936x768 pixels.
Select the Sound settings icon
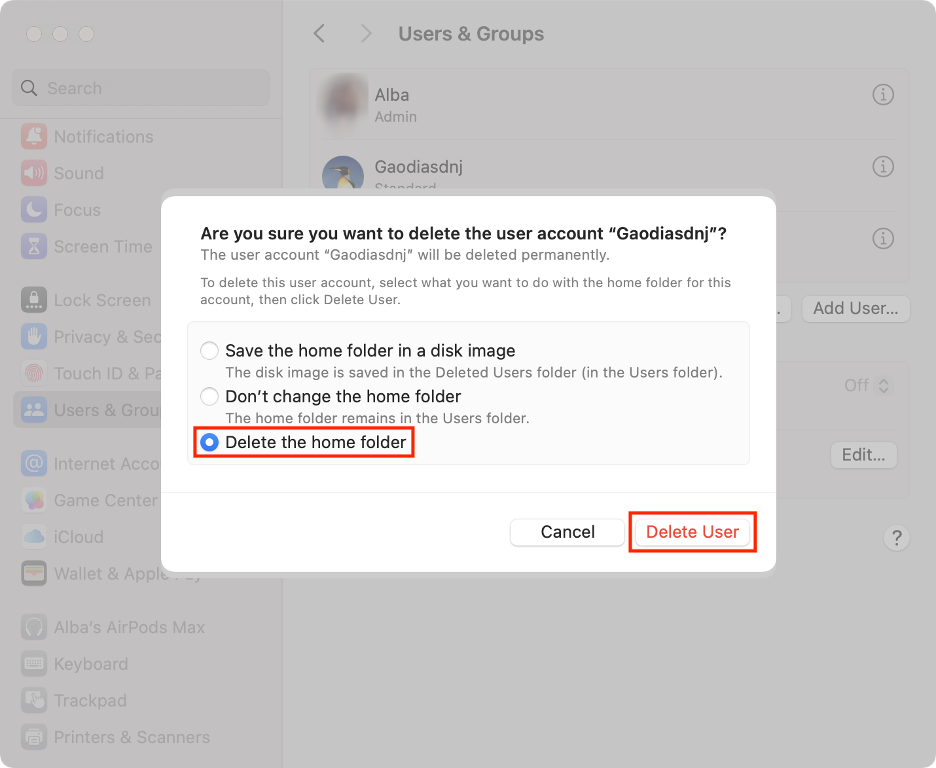tap(80, 173)
